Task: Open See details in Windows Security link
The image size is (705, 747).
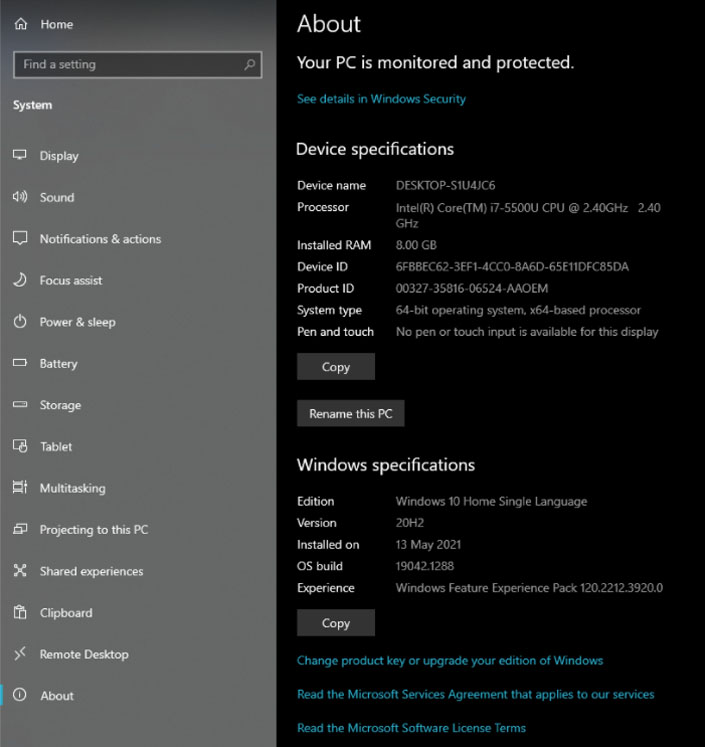Action: pos(381,99)
